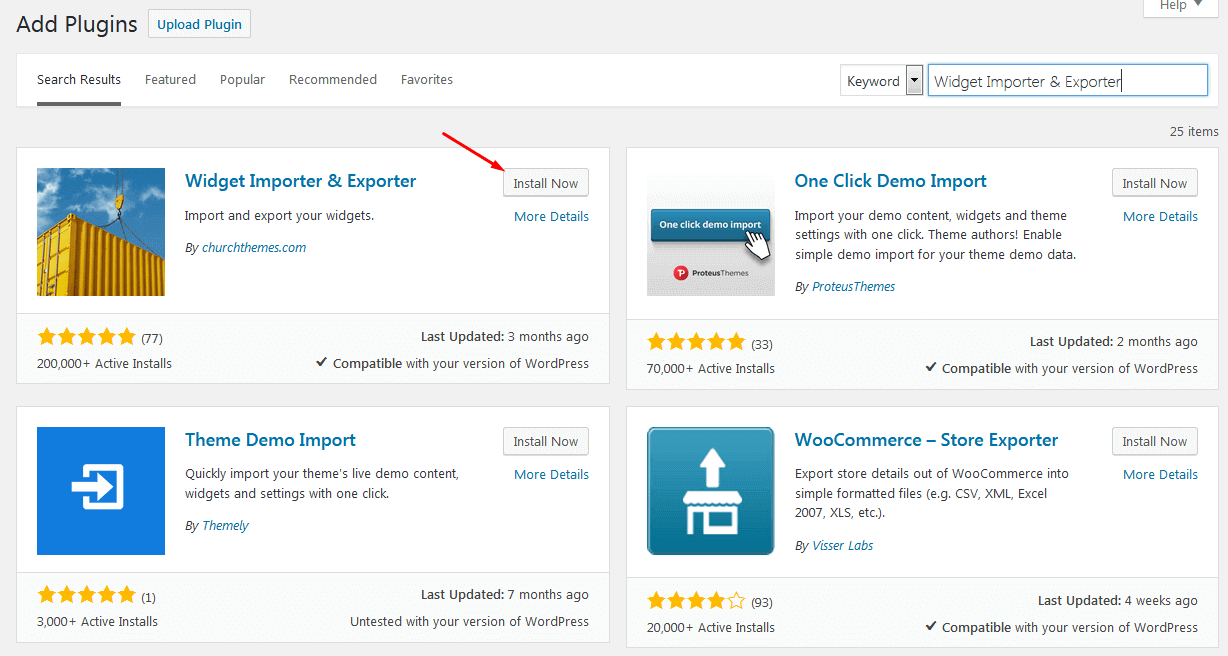
Task: Click the star rating of One Click Demo Import
Action: click(696, 342)
